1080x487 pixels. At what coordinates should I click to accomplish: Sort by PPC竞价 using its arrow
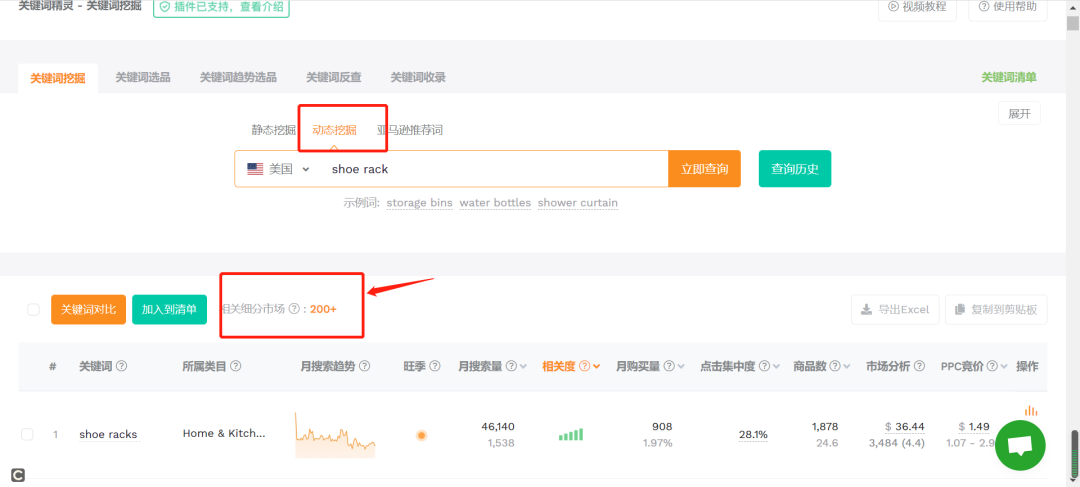[x=1004, y=366]
